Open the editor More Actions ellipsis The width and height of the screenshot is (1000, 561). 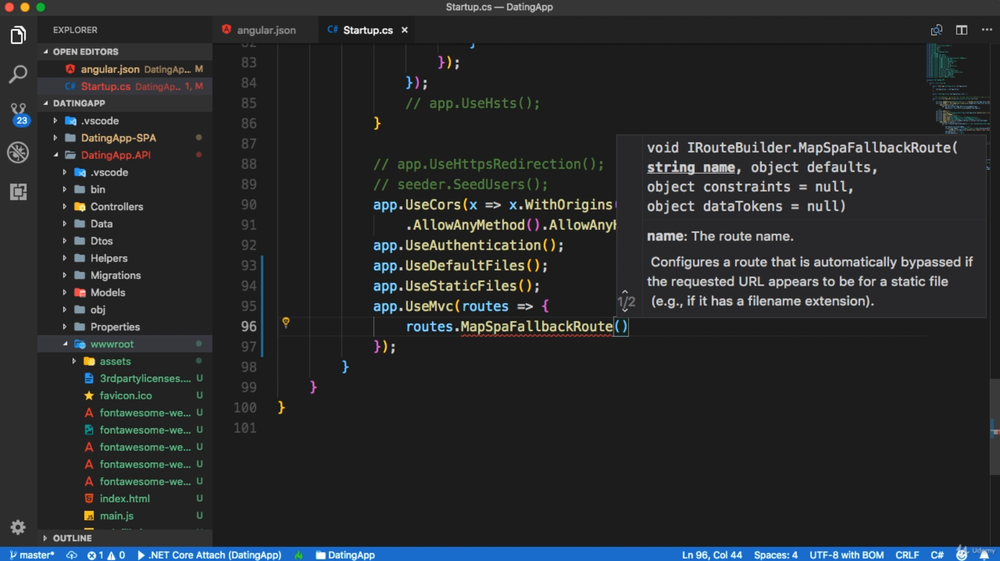(x=986, y=30)
